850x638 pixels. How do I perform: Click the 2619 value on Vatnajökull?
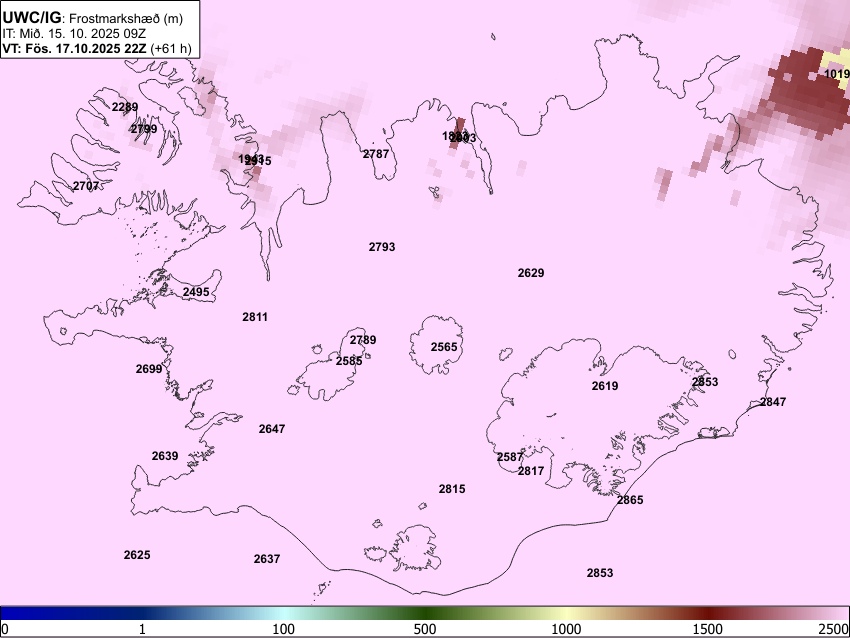604,385
